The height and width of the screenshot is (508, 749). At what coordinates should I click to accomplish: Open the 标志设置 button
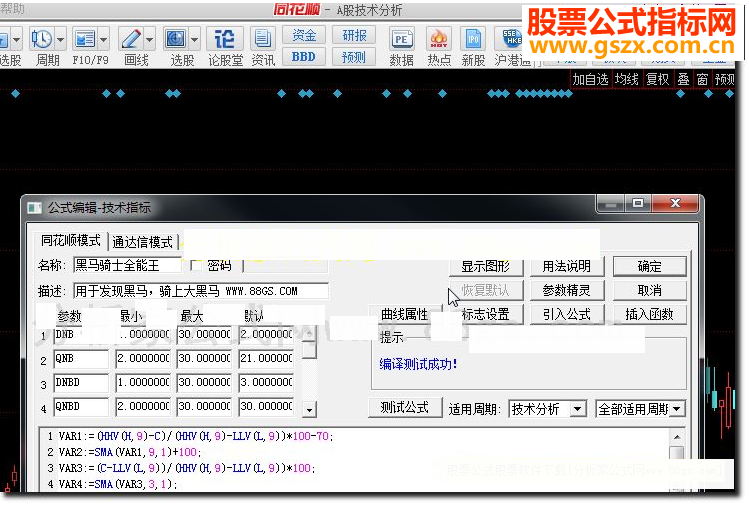click(x=486, y=314)
